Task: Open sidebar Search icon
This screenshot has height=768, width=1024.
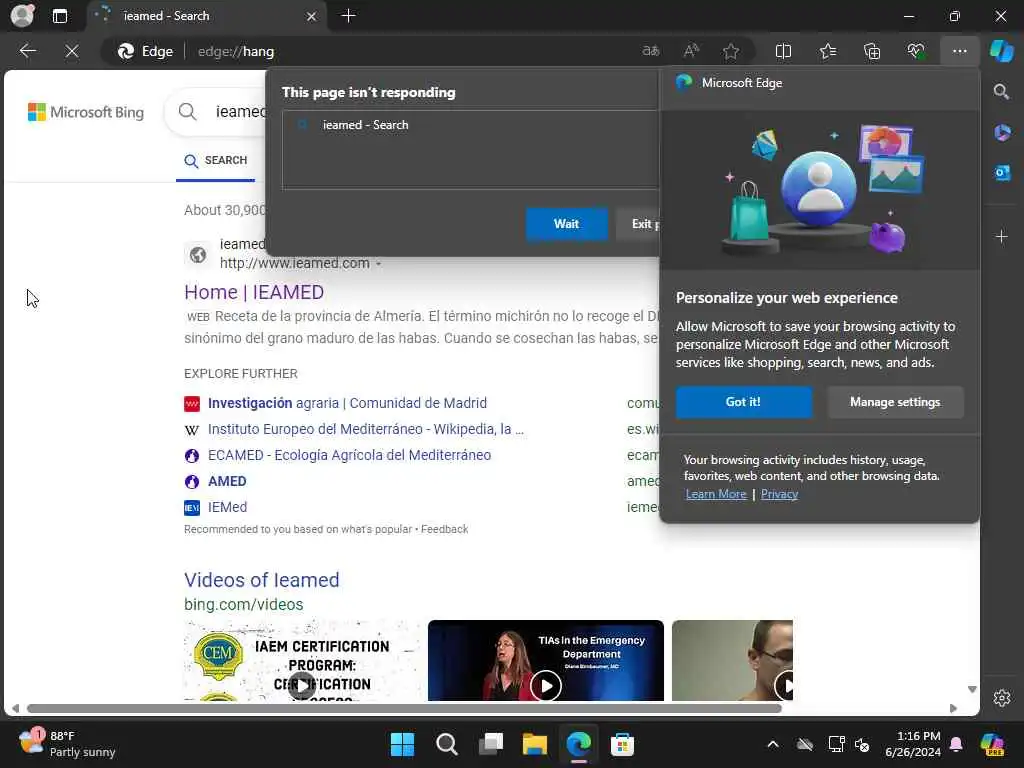Action: tap(1001, 91)
